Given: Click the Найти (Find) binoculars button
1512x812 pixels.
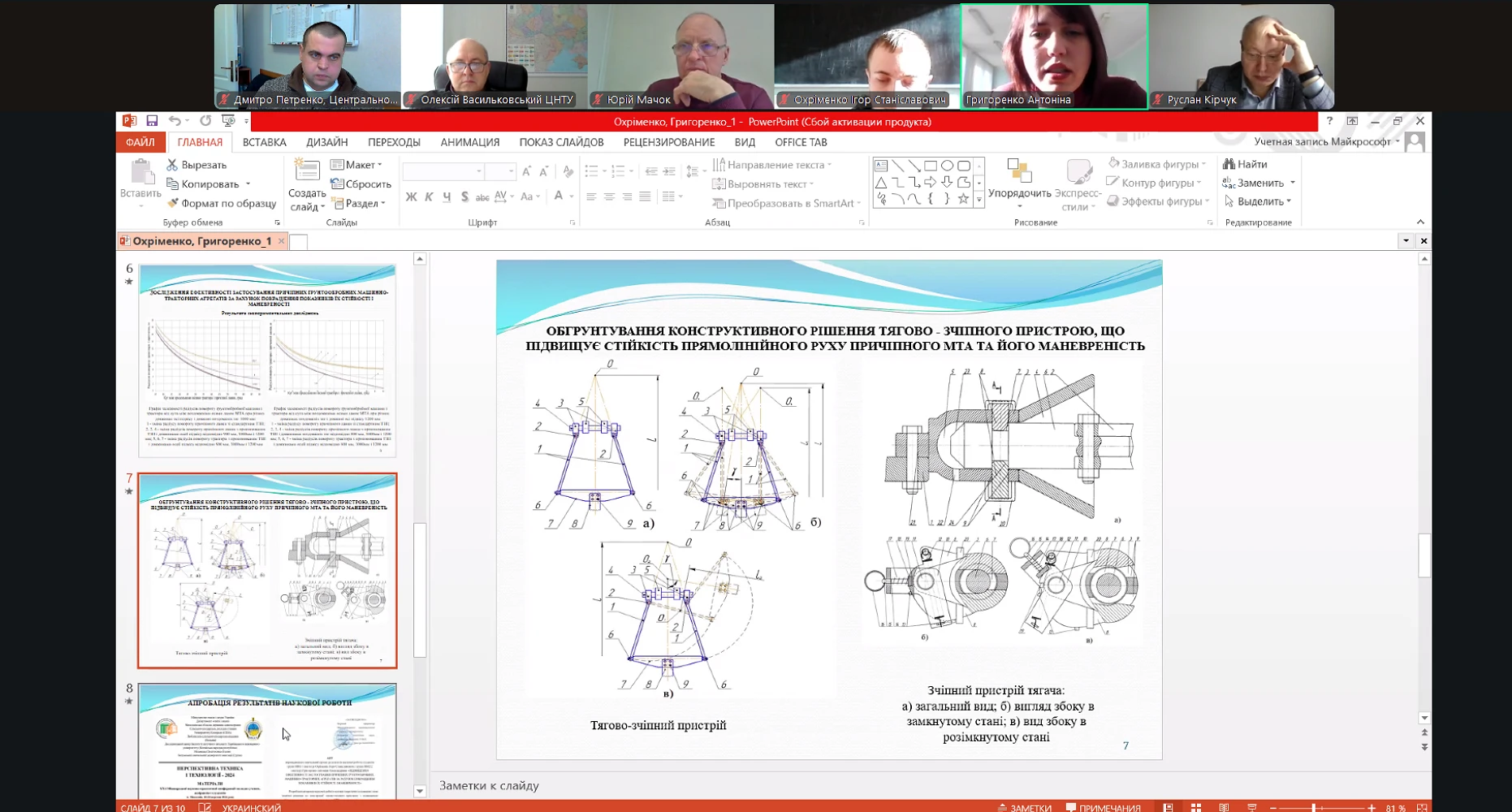Looking at the screenshot, I should pyautogui.click(x=1246, y=164).
